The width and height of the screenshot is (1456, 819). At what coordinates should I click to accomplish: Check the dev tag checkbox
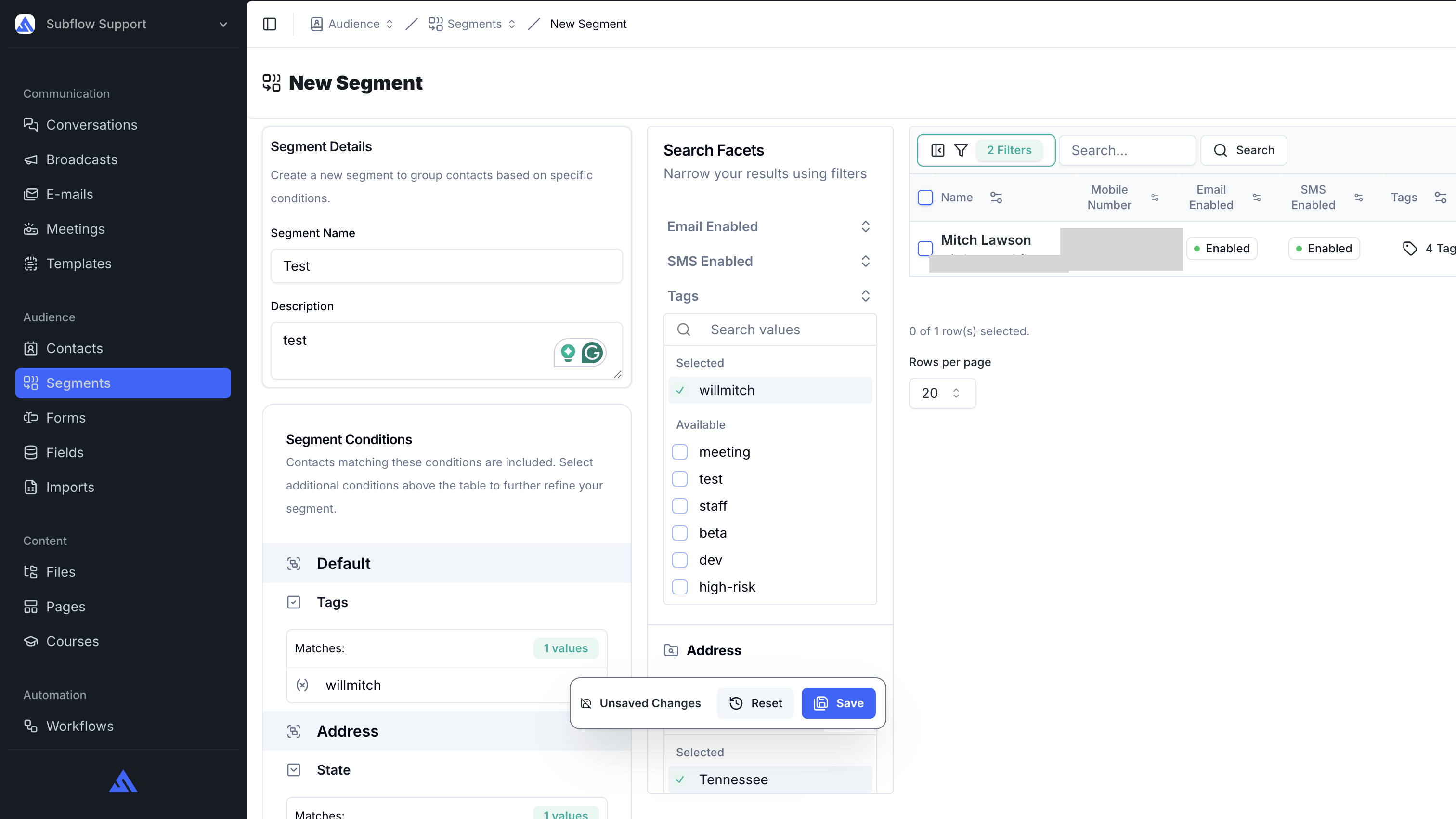(x=679, y=560)
